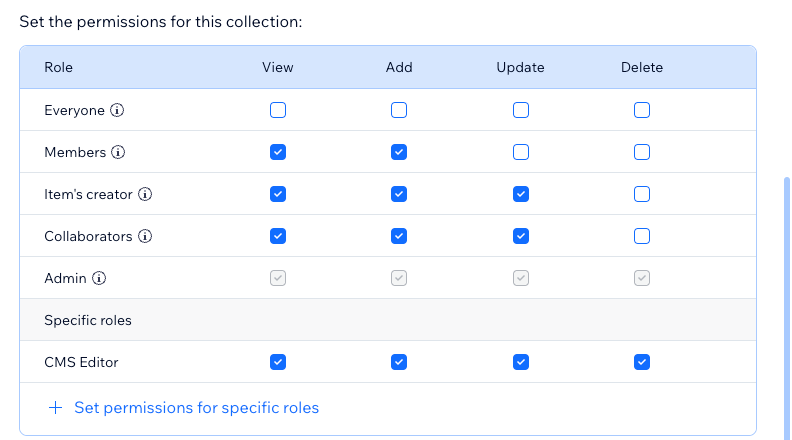Open the info icon next to Everyone
The width and height of the screenshot is (792, 440).
[x=117, y=110]
